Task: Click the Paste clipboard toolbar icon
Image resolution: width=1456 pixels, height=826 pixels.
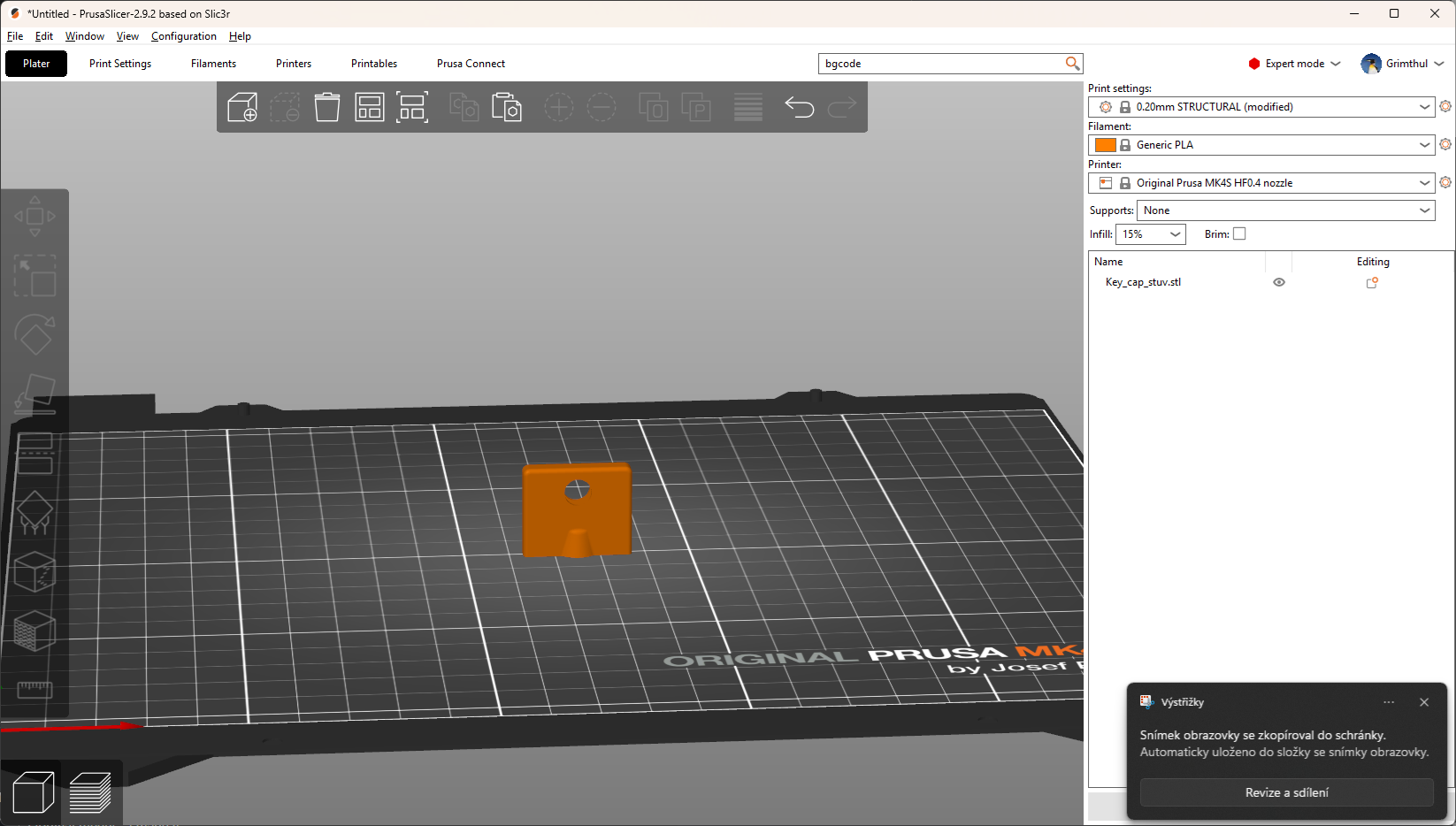Action: (x=507, y=107)
